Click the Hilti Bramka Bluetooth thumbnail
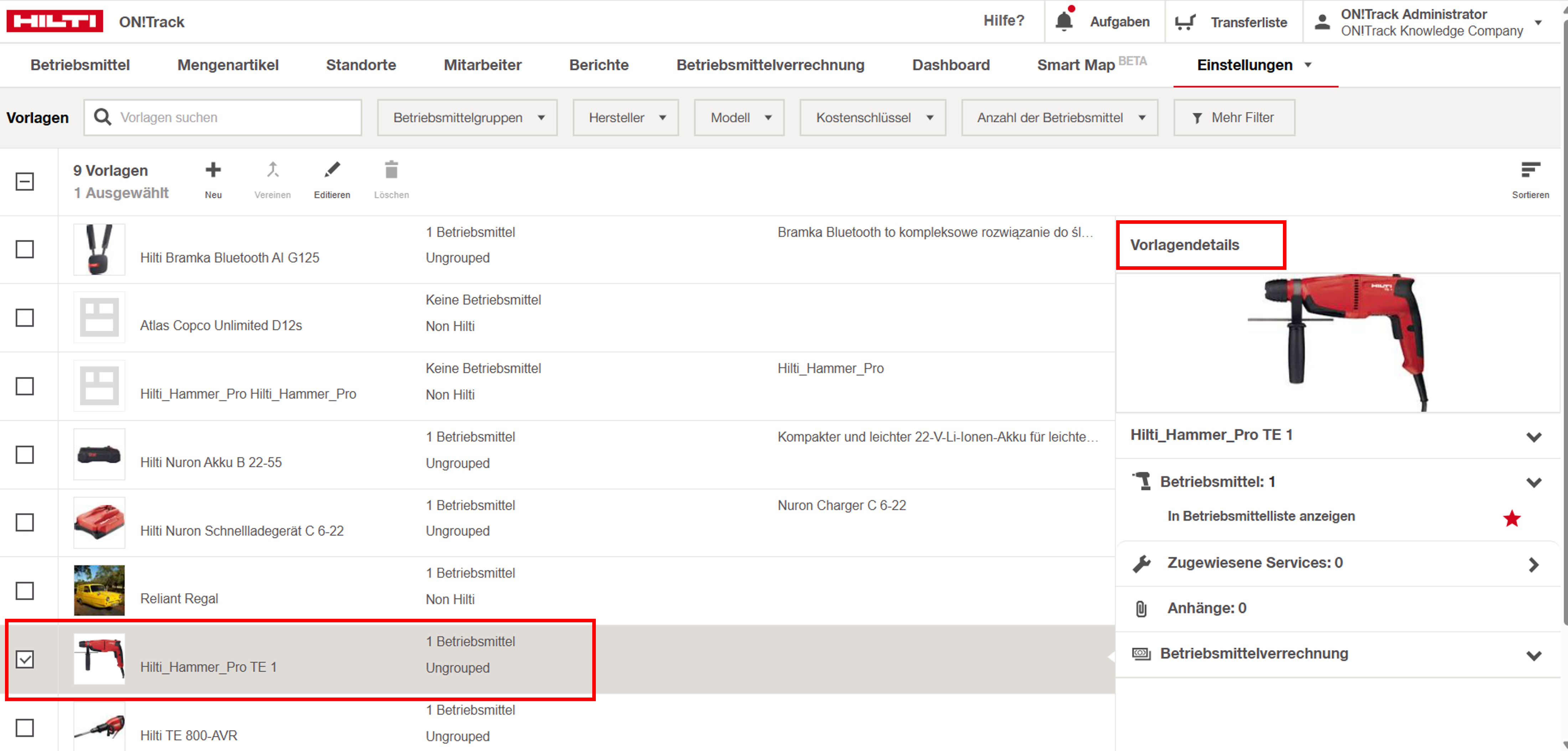The height and width of the screenshot is (751, 1568). 99,250
